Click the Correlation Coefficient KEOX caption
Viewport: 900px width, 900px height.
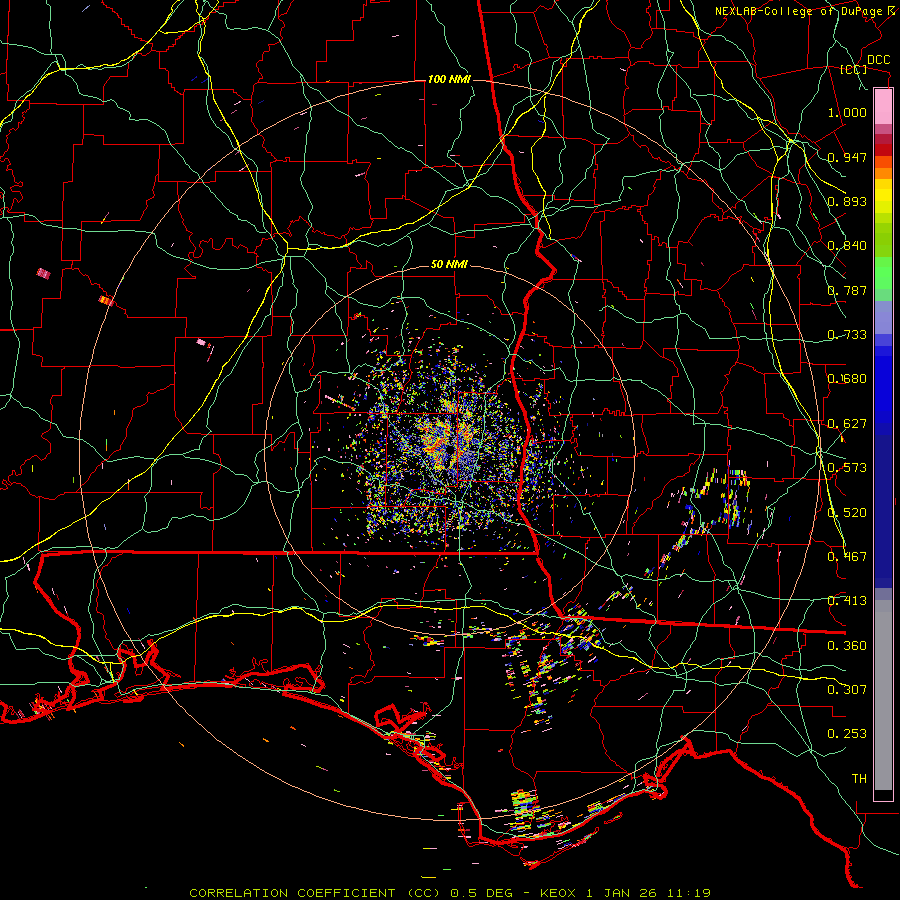point(450,893)
